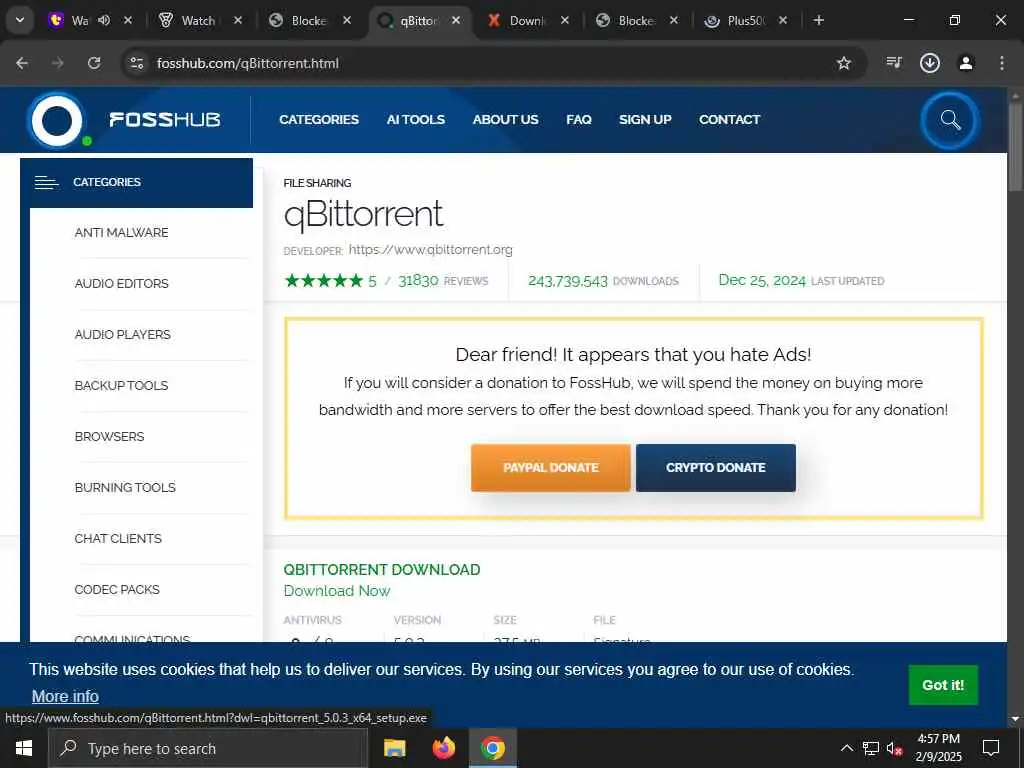This screenshot has height=768, width=1024.
Task: Click the Download Now link
Action: tap(337, 590)
